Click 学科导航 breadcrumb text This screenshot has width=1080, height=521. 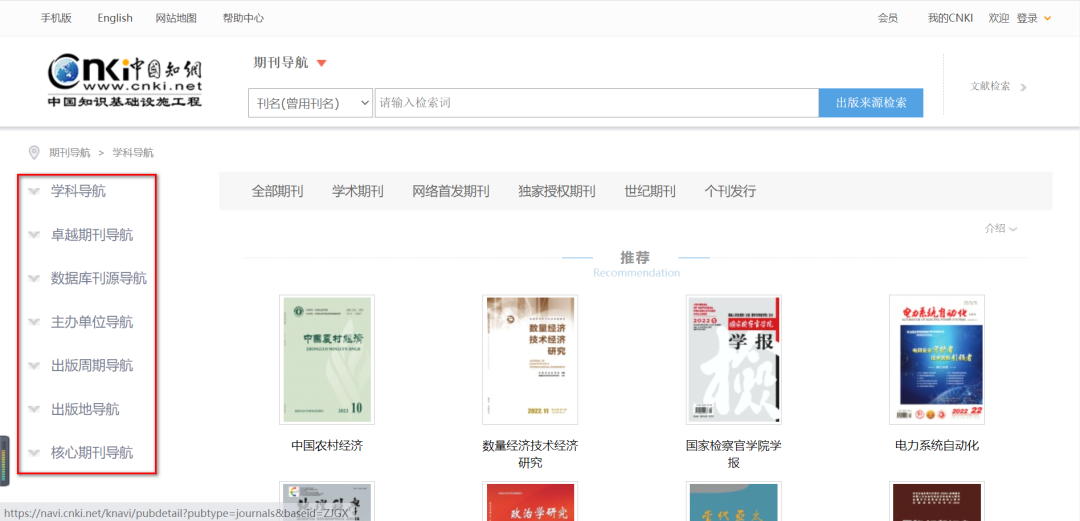pos(133,153)
